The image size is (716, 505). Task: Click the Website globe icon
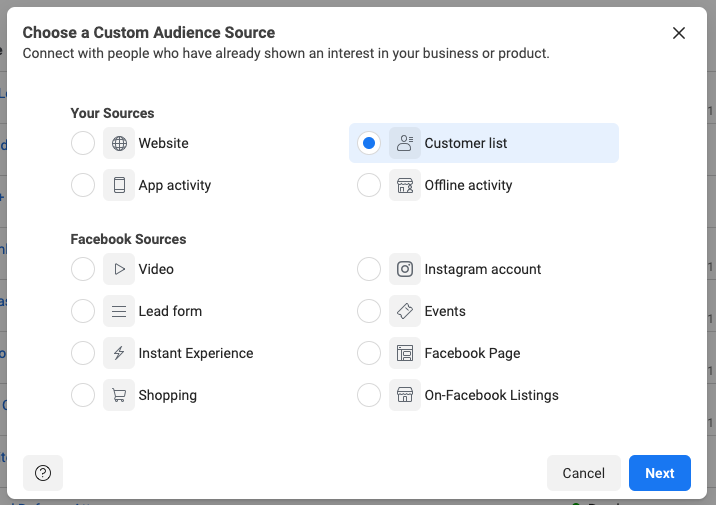(x=119, y=143)
